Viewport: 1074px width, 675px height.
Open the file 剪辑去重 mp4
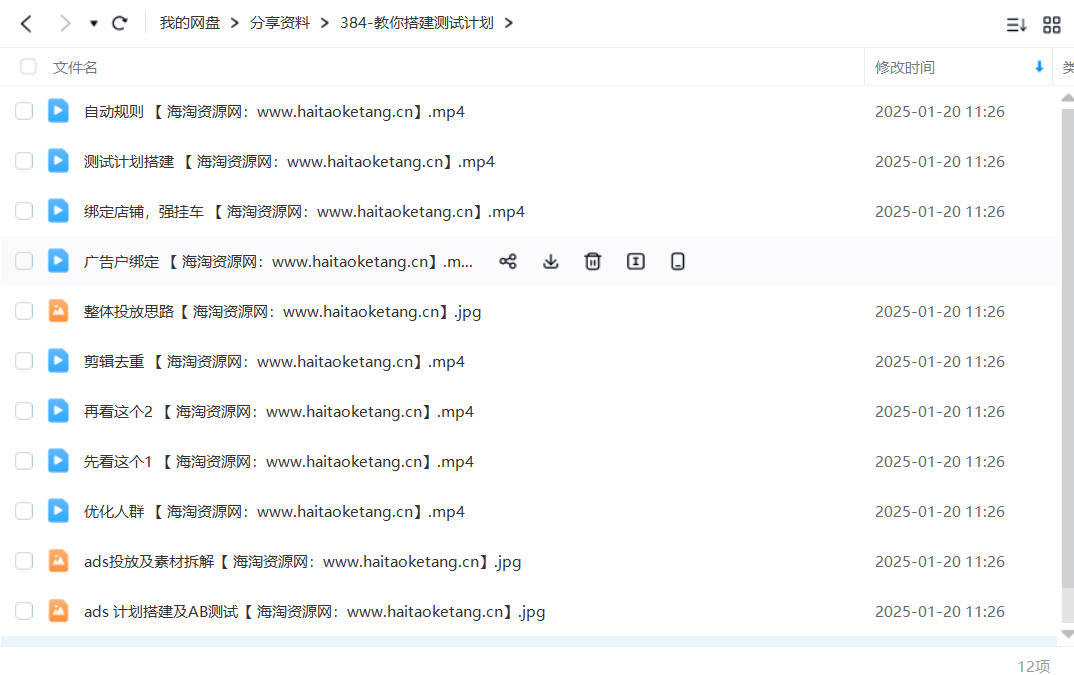(x=274, y=362)
